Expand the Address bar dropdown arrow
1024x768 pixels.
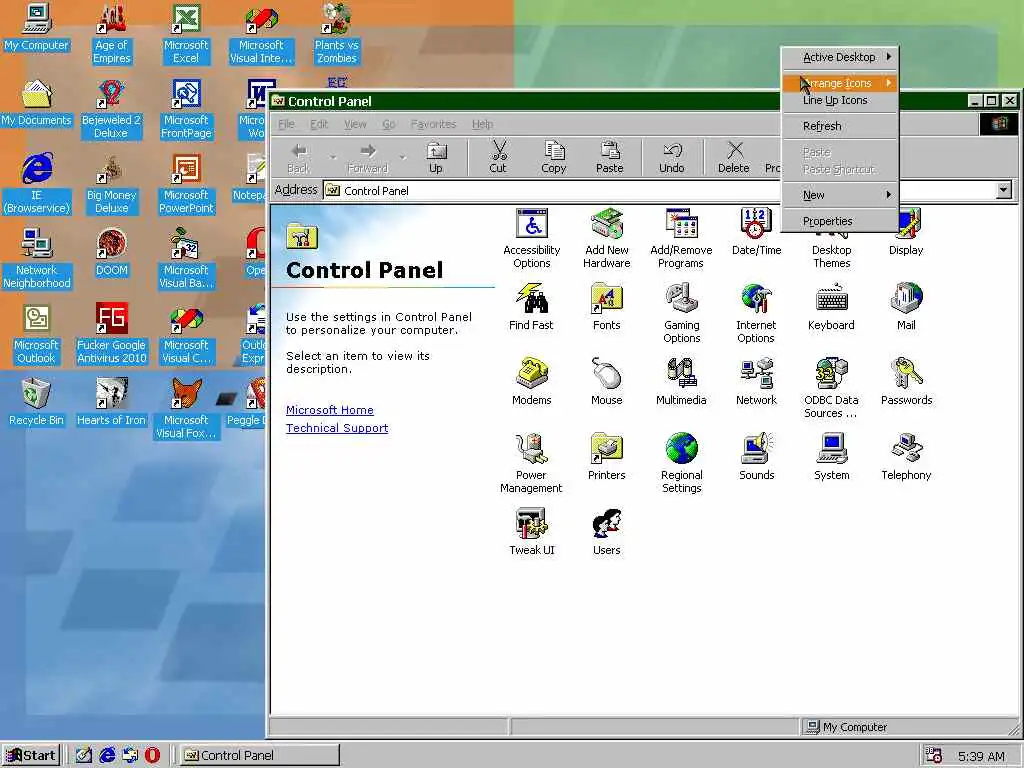(x=1004, y=190)
